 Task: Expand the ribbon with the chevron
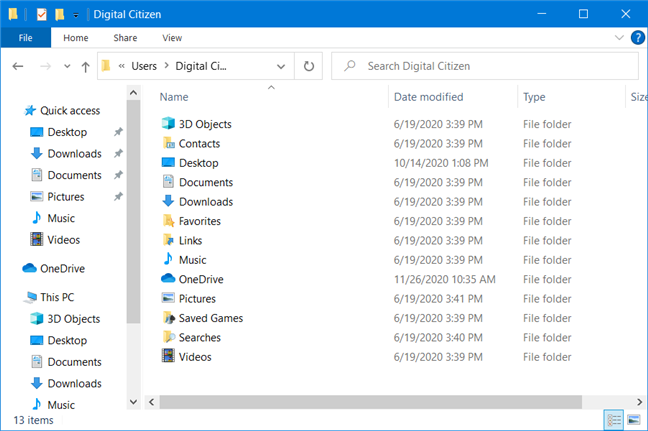[x=619, y=38]
